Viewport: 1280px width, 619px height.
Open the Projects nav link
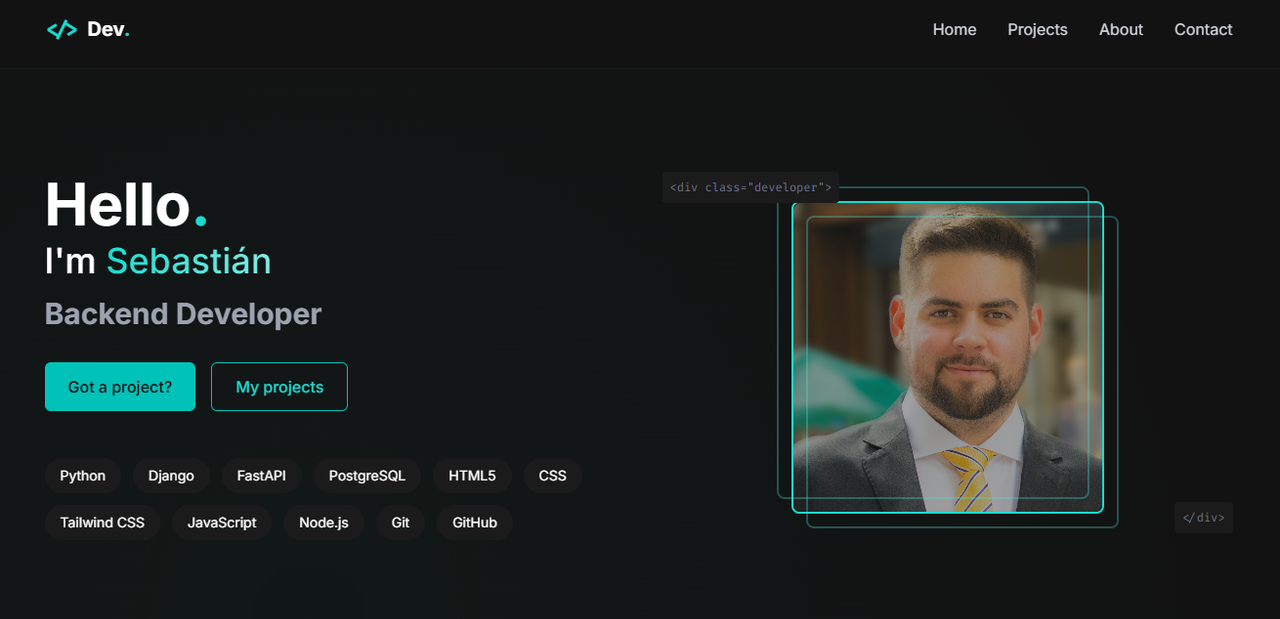(1037, 30)
